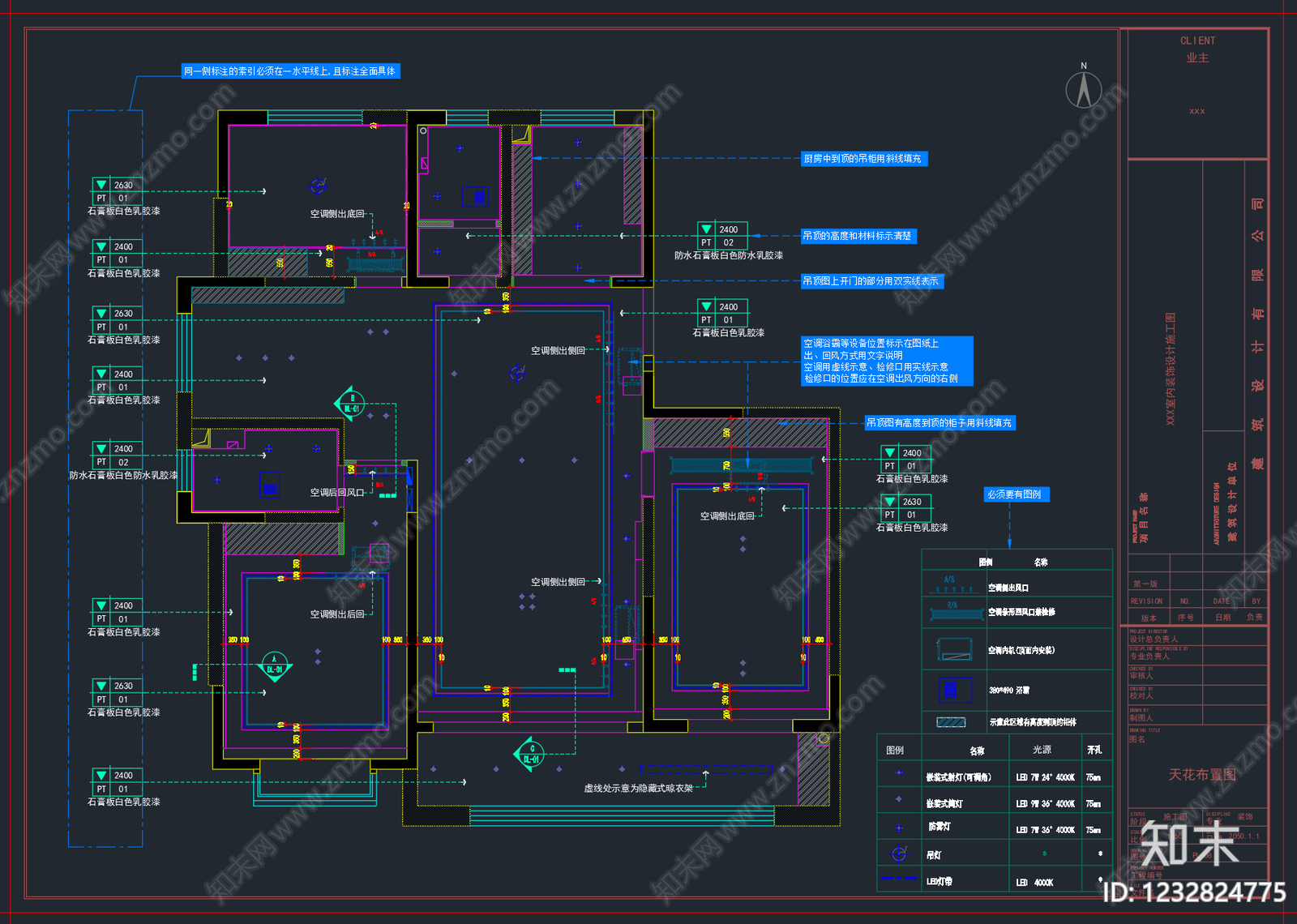Click the 空调内机(顶面内安装) legend text

(x=1021, y=650)
